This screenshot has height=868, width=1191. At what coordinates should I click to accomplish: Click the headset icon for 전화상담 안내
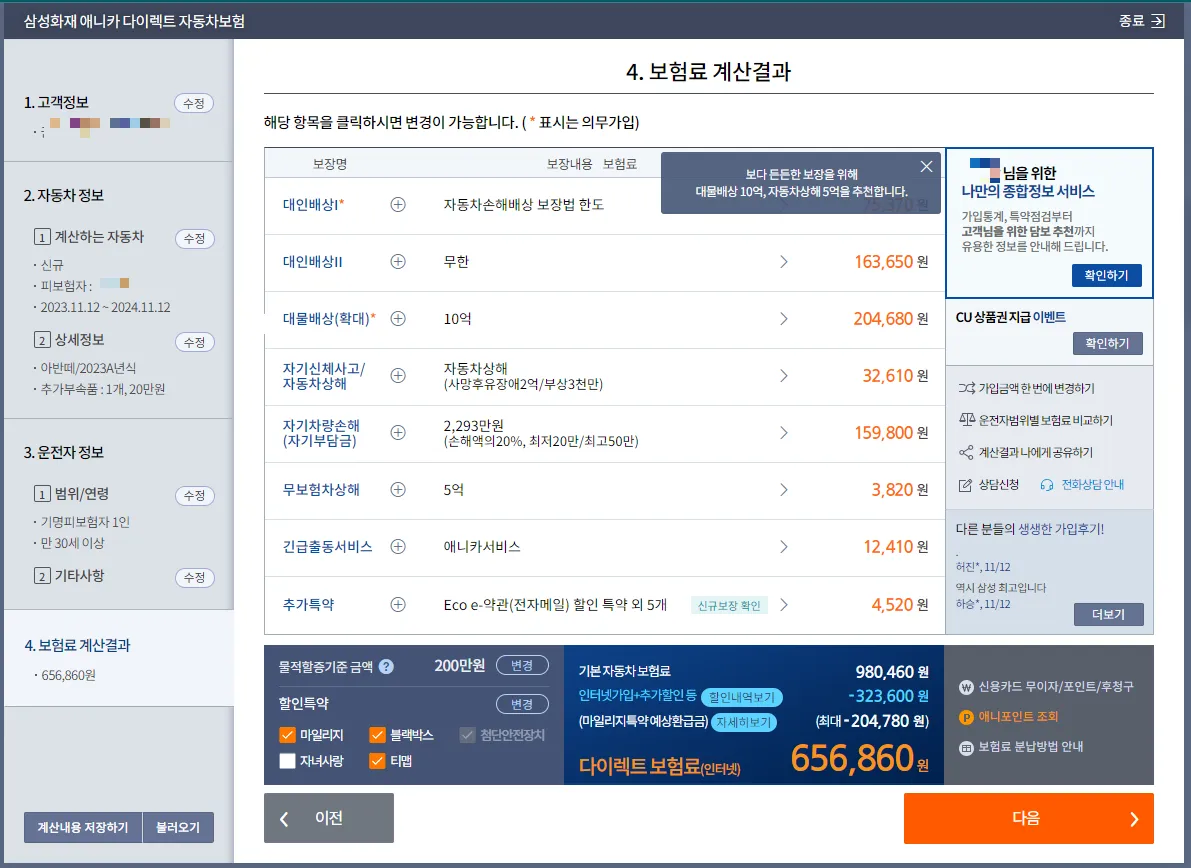(1048, 486)
